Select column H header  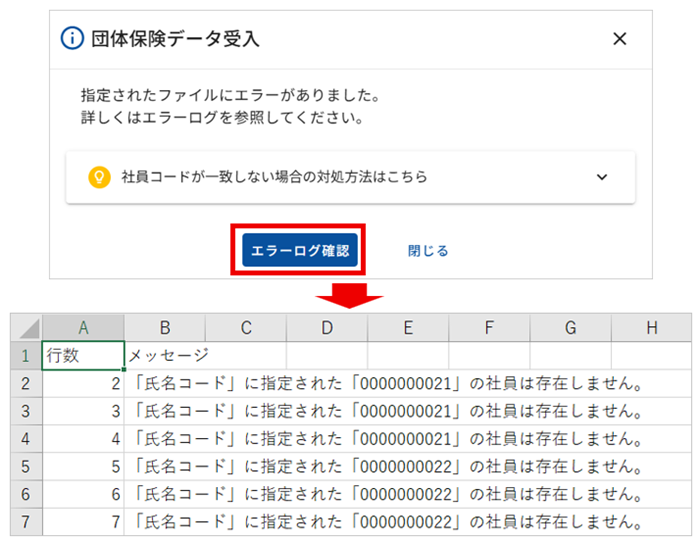pyautogui.click(x=652, y=328)
